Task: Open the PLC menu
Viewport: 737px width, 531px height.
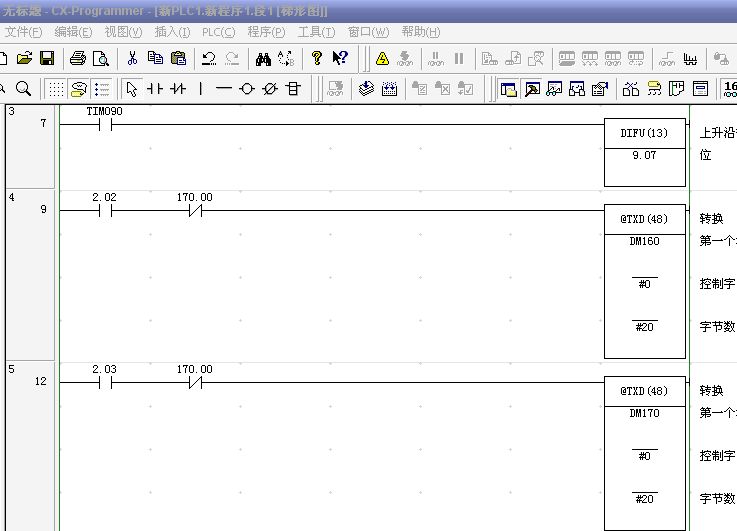Action: 218,32
